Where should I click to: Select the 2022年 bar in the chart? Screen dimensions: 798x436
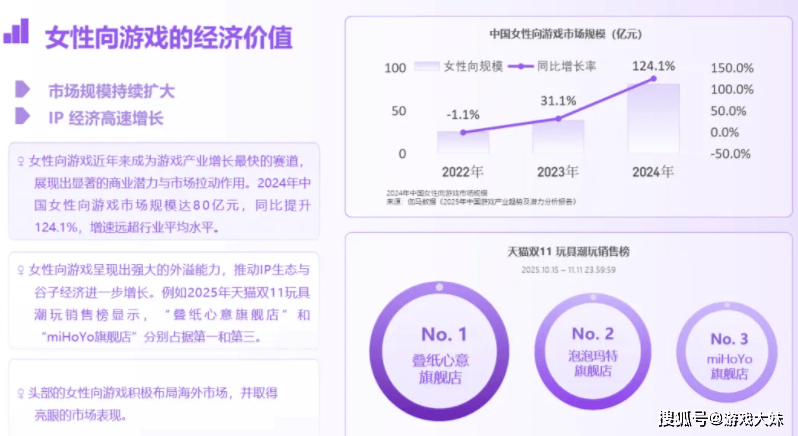tap(462, 141)
